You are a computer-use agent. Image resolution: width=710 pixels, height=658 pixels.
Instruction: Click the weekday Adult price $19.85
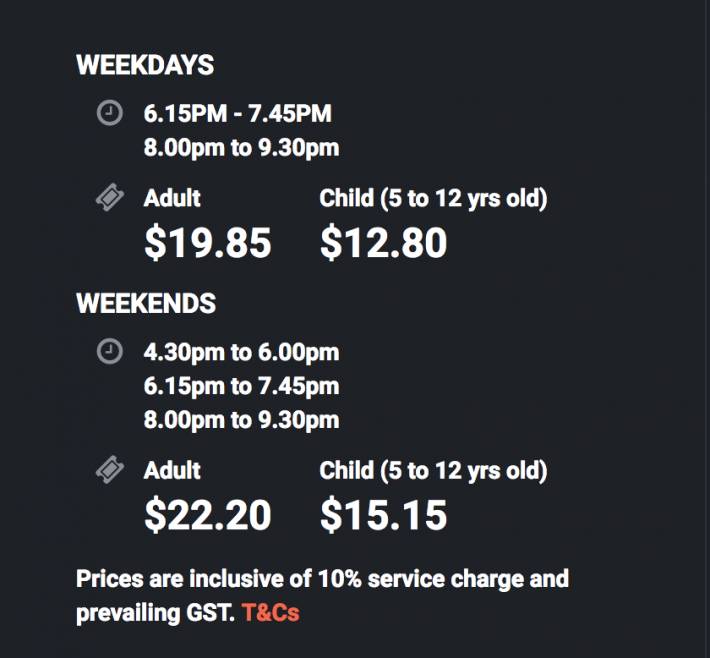pyautogui.click(x=207, y=242)
